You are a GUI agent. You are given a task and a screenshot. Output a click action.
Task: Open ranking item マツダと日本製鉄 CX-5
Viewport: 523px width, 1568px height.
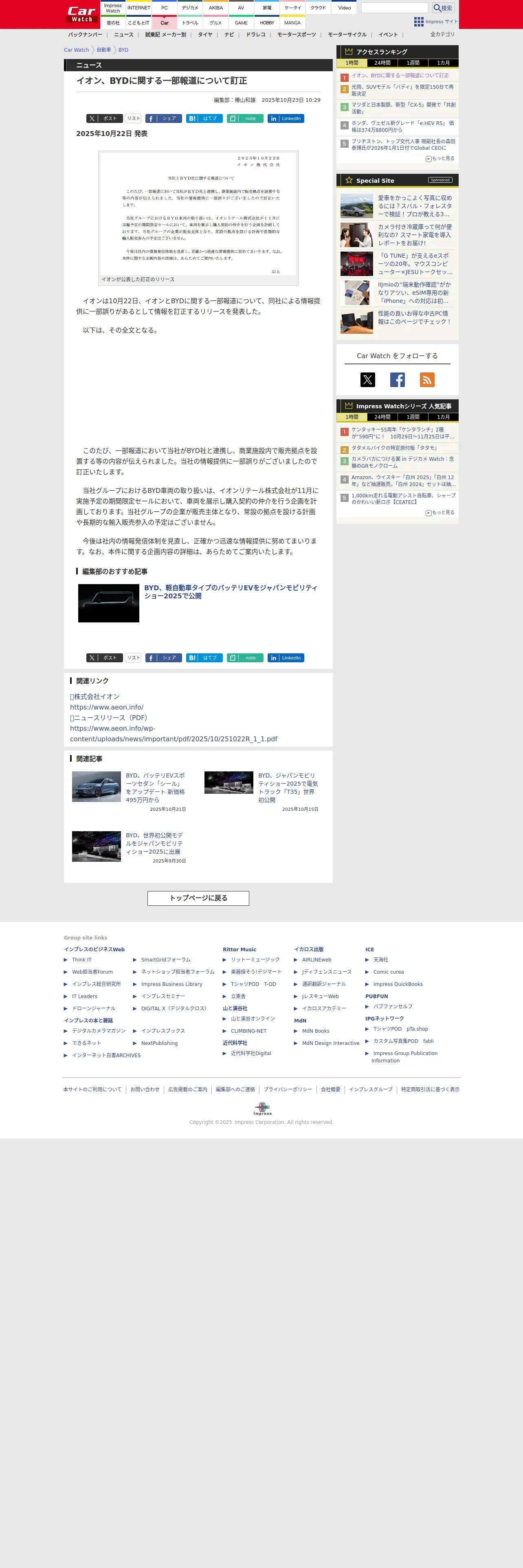(x=403, y=108)
